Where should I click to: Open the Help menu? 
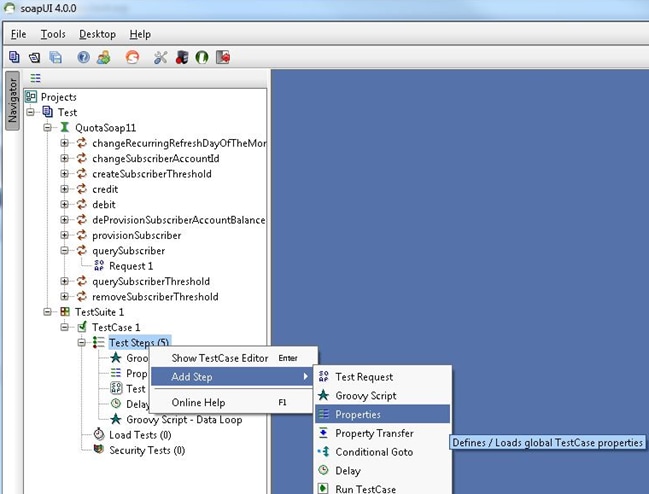coord(140,34)
